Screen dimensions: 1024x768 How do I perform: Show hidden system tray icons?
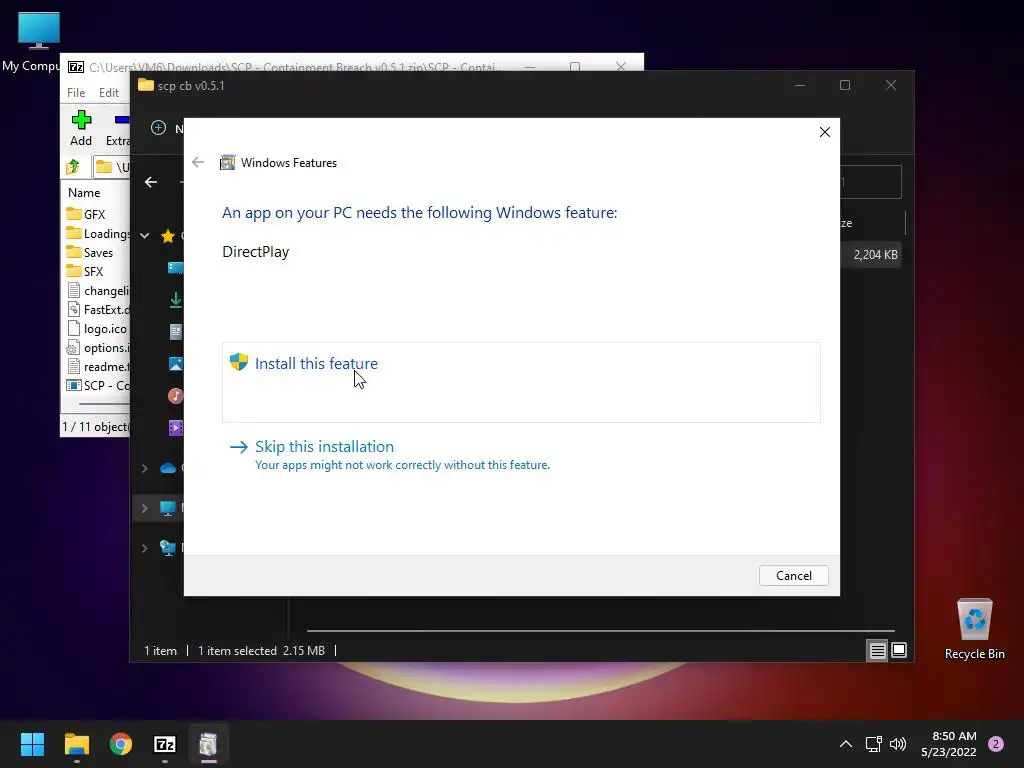click(846, 744)
